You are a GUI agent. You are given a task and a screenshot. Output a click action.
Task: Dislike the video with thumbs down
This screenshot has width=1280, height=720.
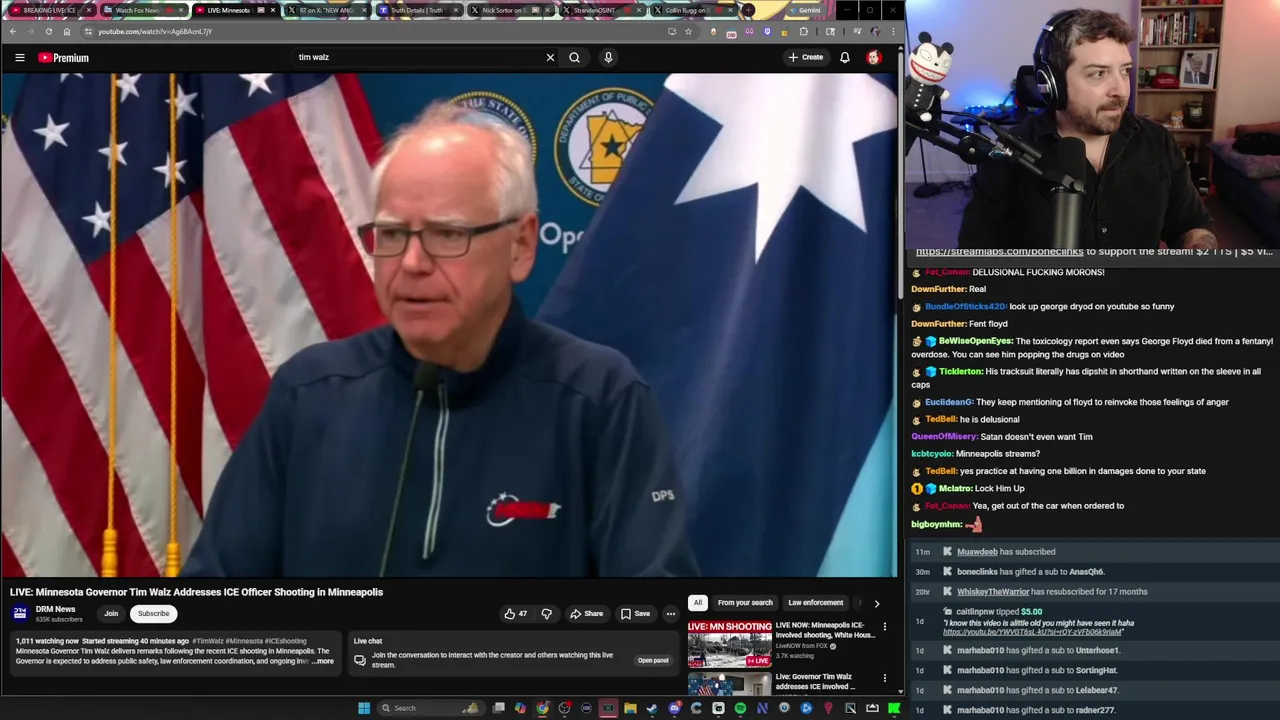coord(547,614)
